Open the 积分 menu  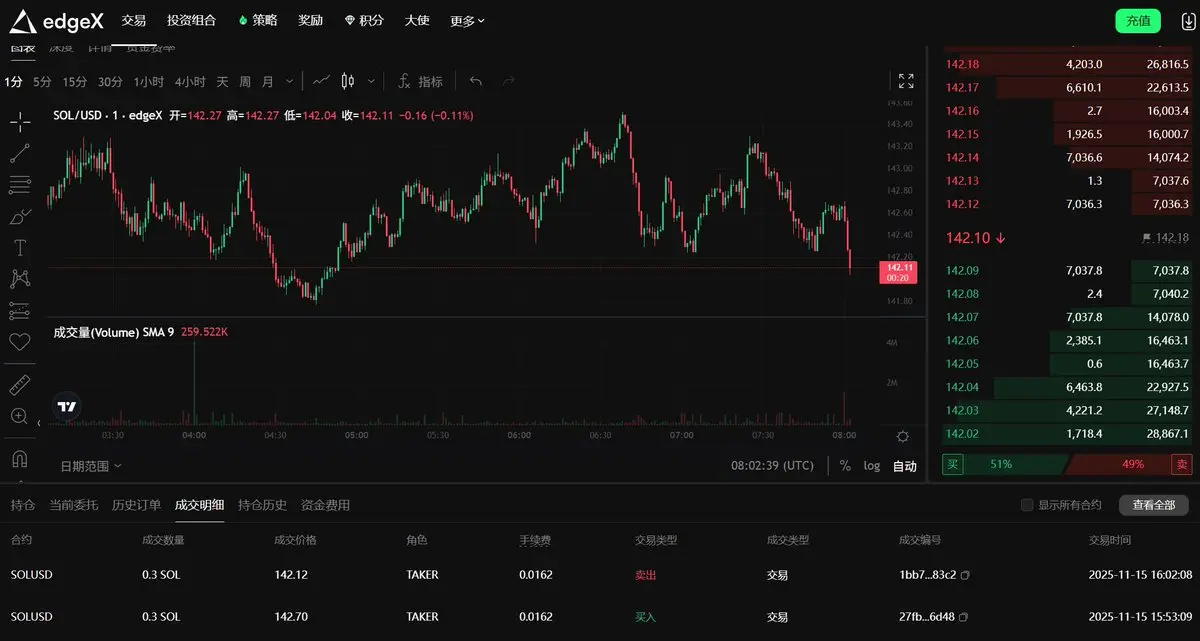[x=363, y=21]
